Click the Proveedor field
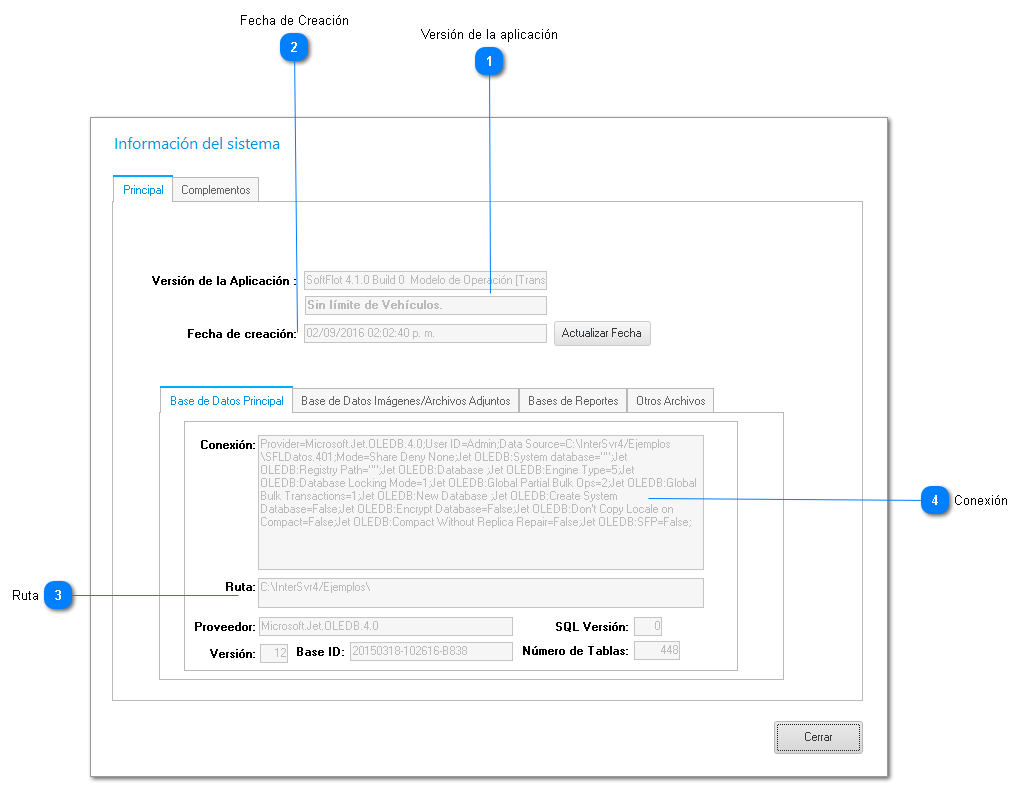The width and height of the screenshot is (1024, 786). (385, 626)
